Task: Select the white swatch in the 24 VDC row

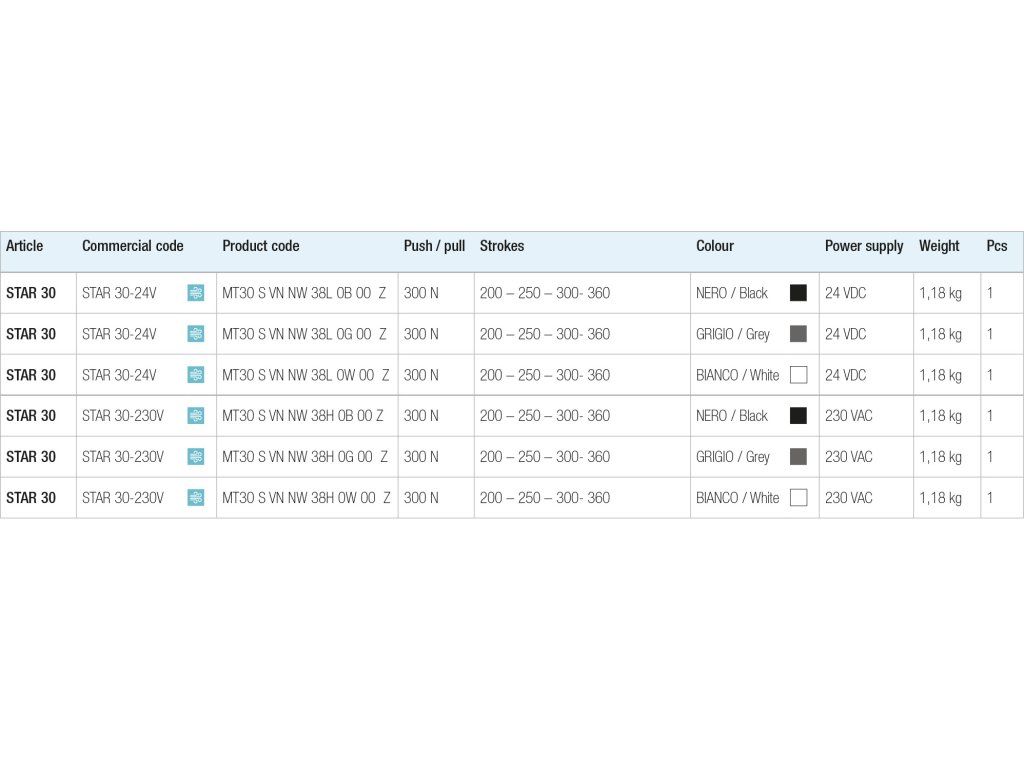Action: pos(798,375)
